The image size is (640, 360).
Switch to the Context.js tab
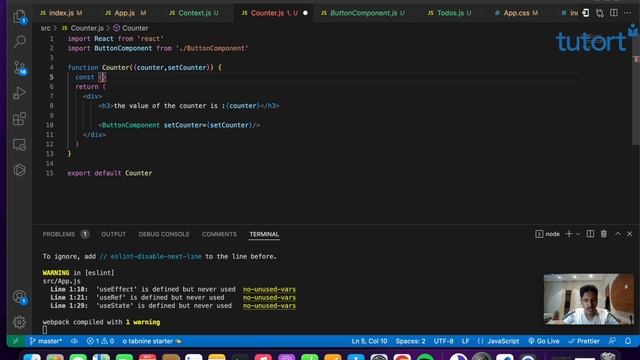[x=194, y=13]
